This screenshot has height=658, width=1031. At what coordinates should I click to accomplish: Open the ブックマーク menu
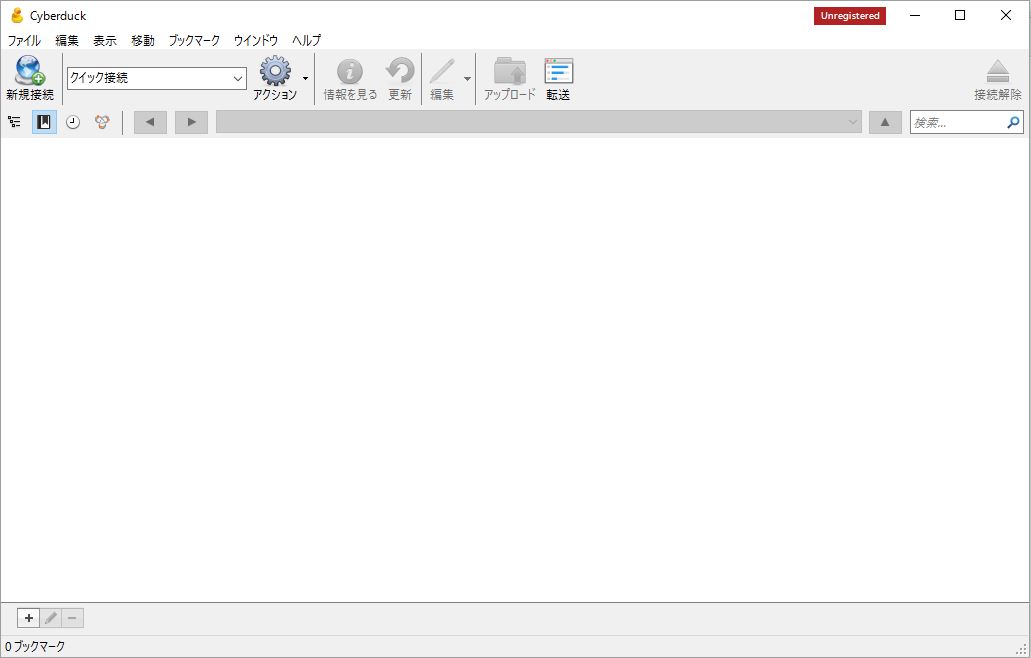tap(194, 40)
